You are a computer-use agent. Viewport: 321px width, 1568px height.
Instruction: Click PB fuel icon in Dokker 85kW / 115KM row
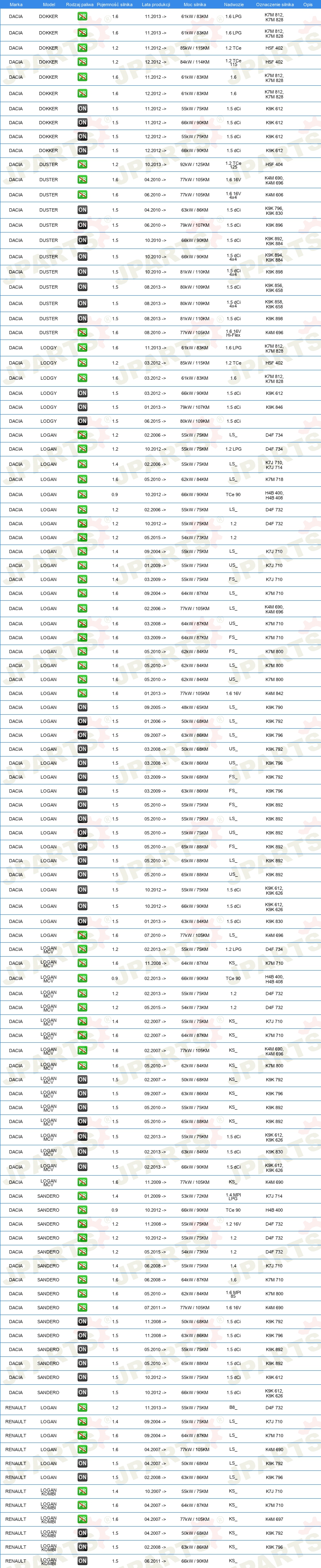pyautogui.click(x=82, y=48)
